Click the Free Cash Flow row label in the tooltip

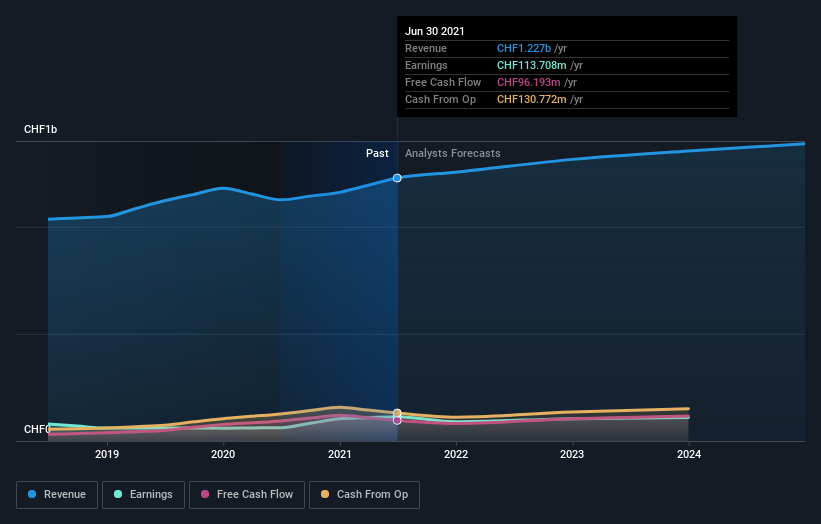coord(443,82)
